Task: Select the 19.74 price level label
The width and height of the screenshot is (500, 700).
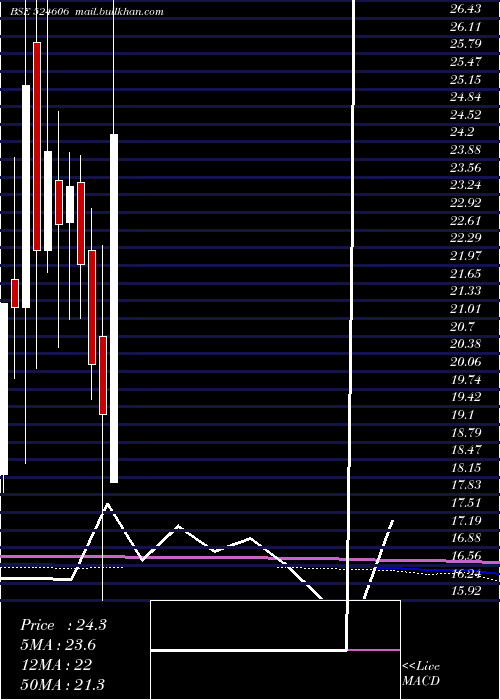Action: coord(465,380)
